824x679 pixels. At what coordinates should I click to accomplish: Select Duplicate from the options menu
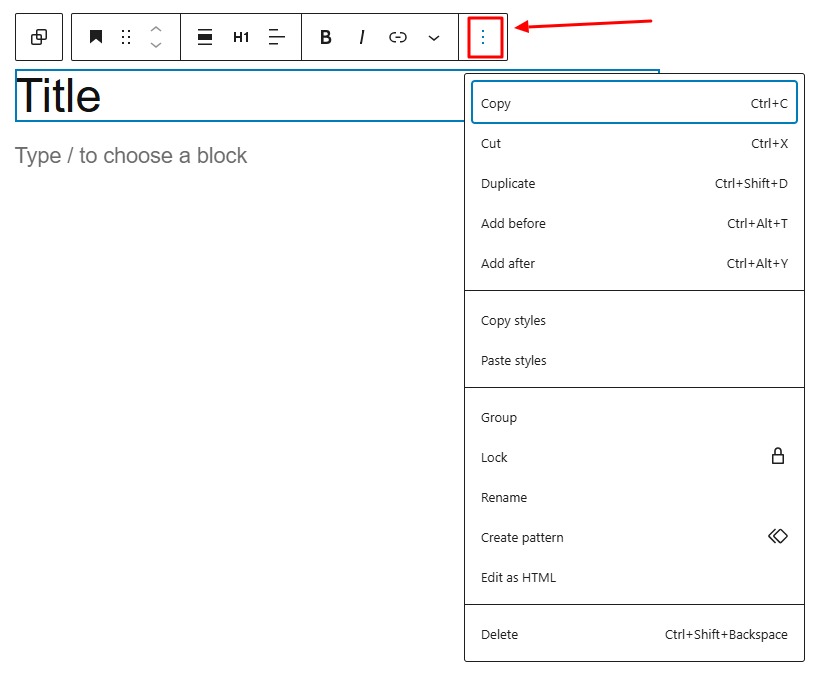point(507,183)
